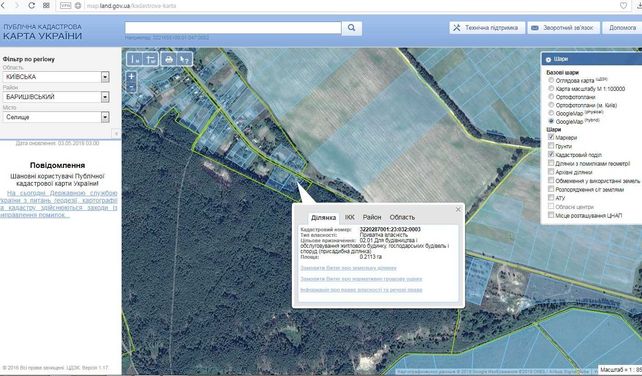The height and width of the screenshot is (376, 642).
Task: Uncheck the Кадастровий поділ layer
Action: (x=551, y=154)
